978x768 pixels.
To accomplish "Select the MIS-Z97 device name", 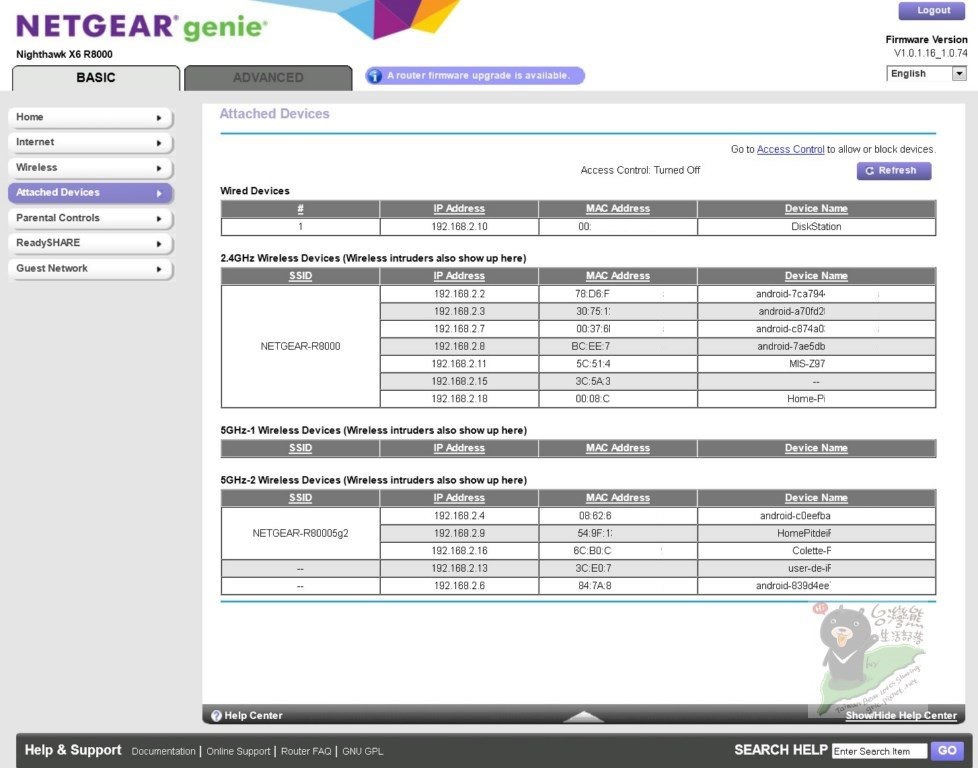I will click(806, 364).
